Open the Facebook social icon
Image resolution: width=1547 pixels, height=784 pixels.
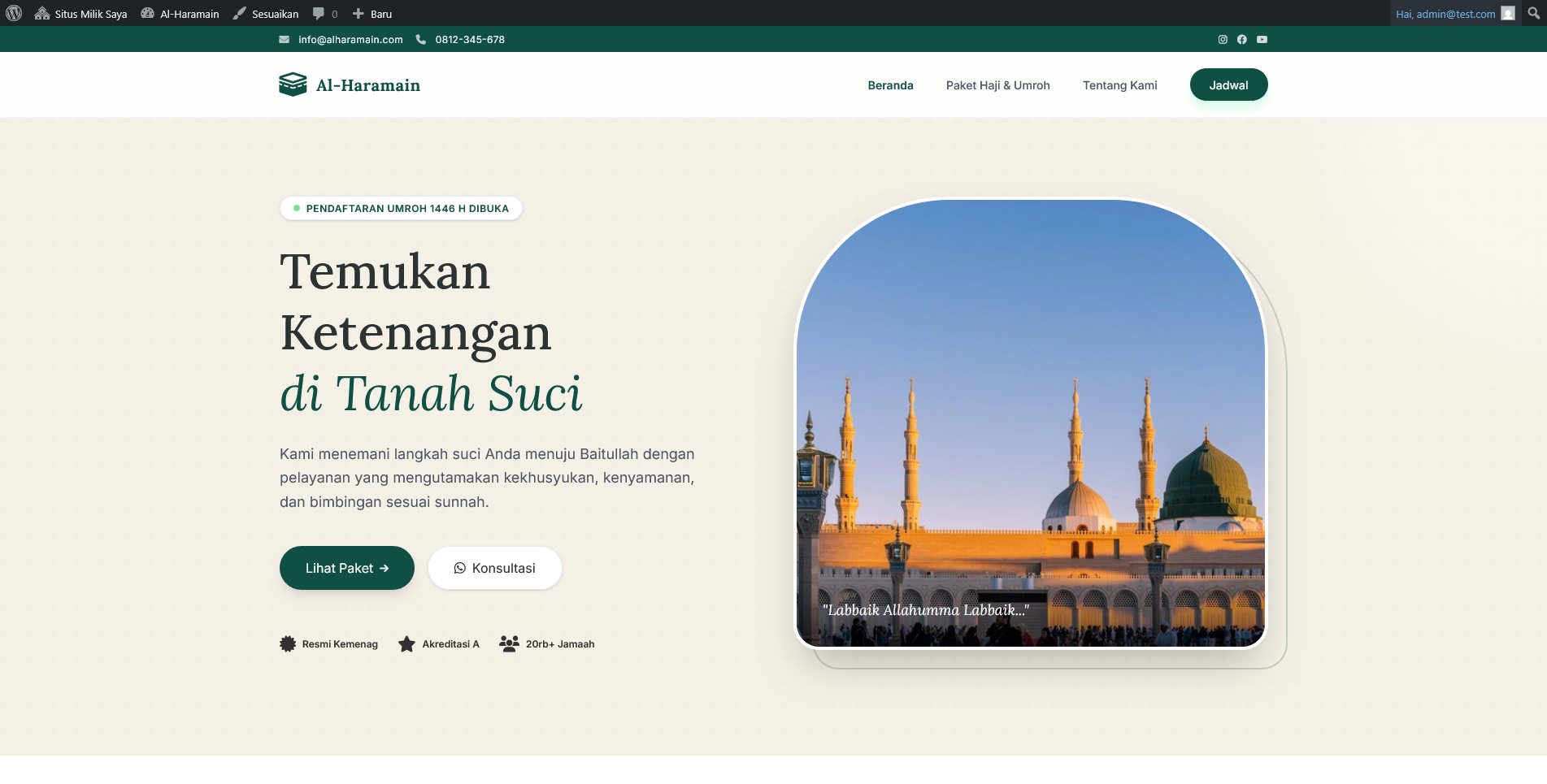pos(1242,39)
